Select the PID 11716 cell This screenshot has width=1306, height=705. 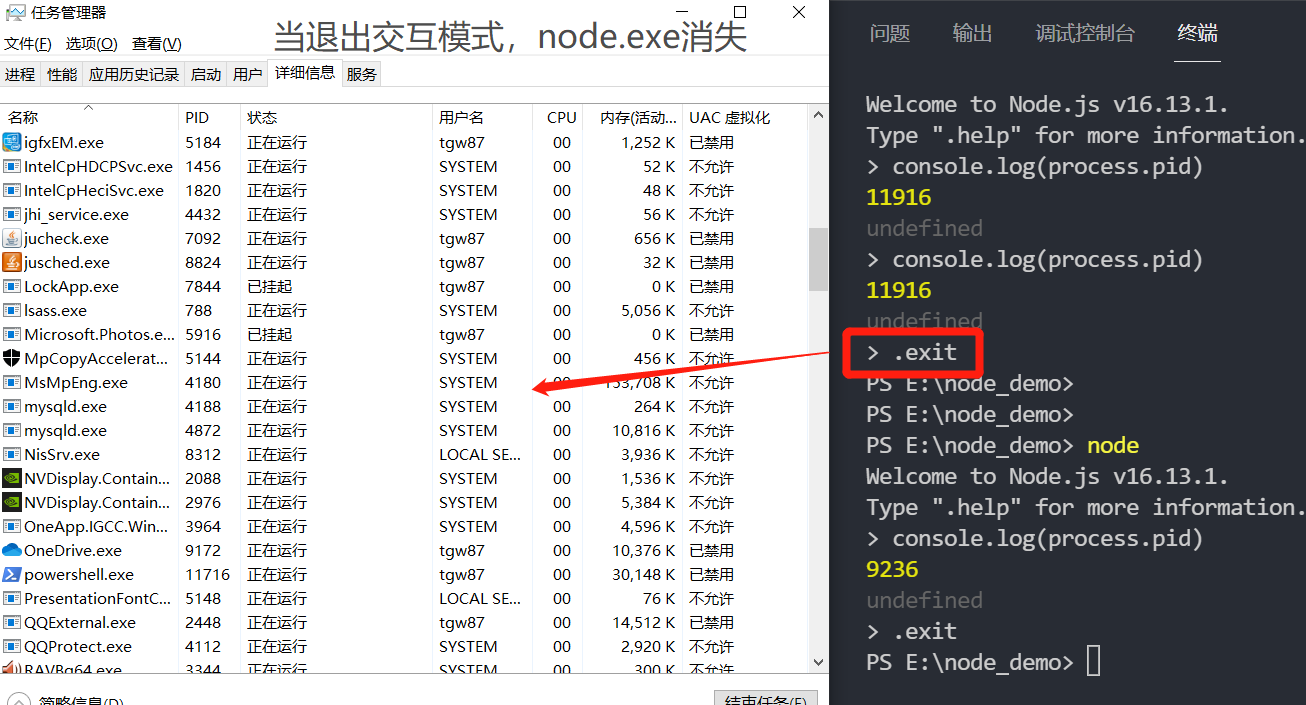(x=208, y=574)
